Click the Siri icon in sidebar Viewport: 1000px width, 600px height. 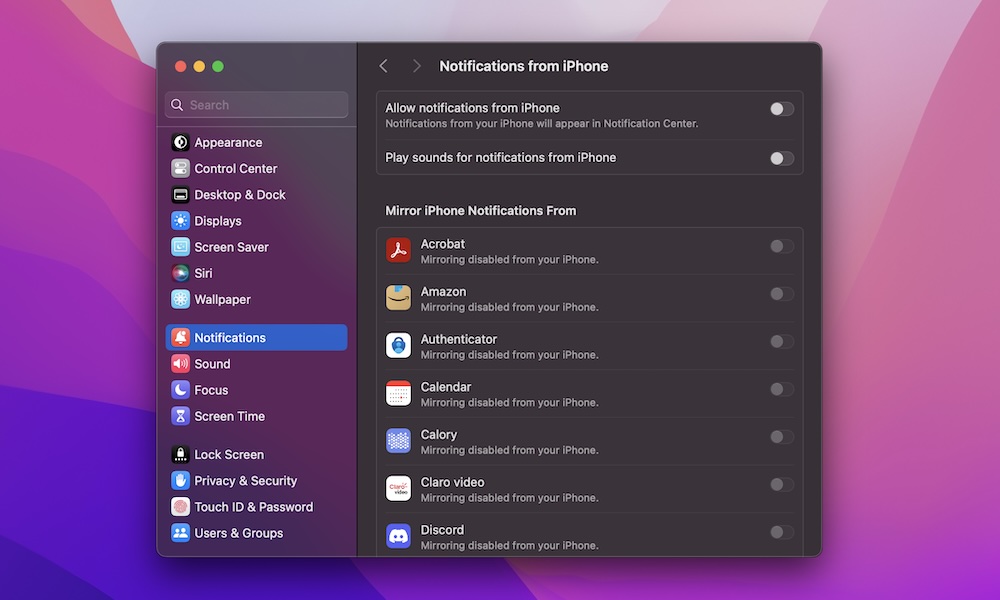click(180, 273)
